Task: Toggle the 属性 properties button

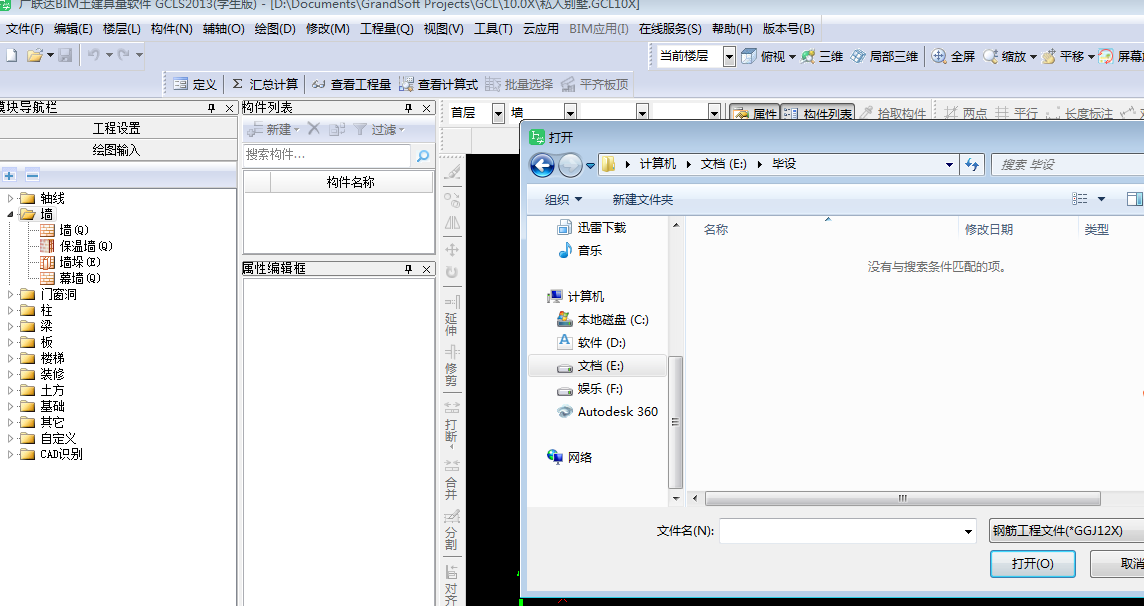Action: [754, 113]
